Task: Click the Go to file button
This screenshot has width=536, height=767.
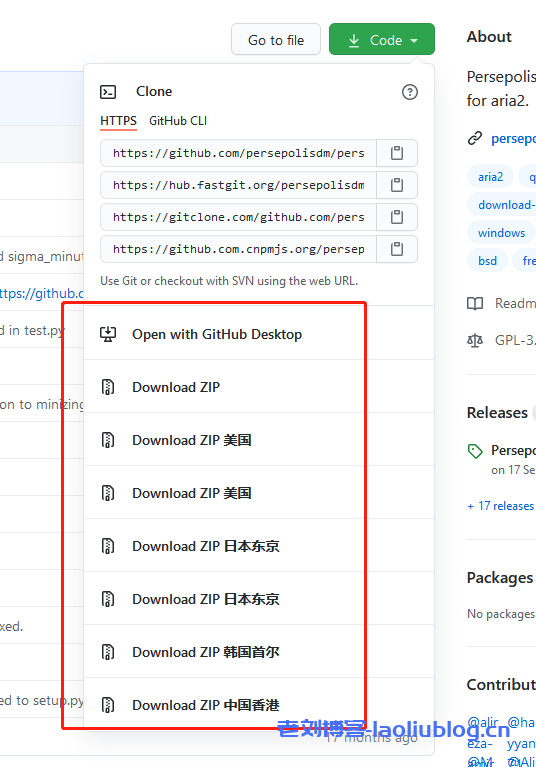Action: click(x=276, y=39)
